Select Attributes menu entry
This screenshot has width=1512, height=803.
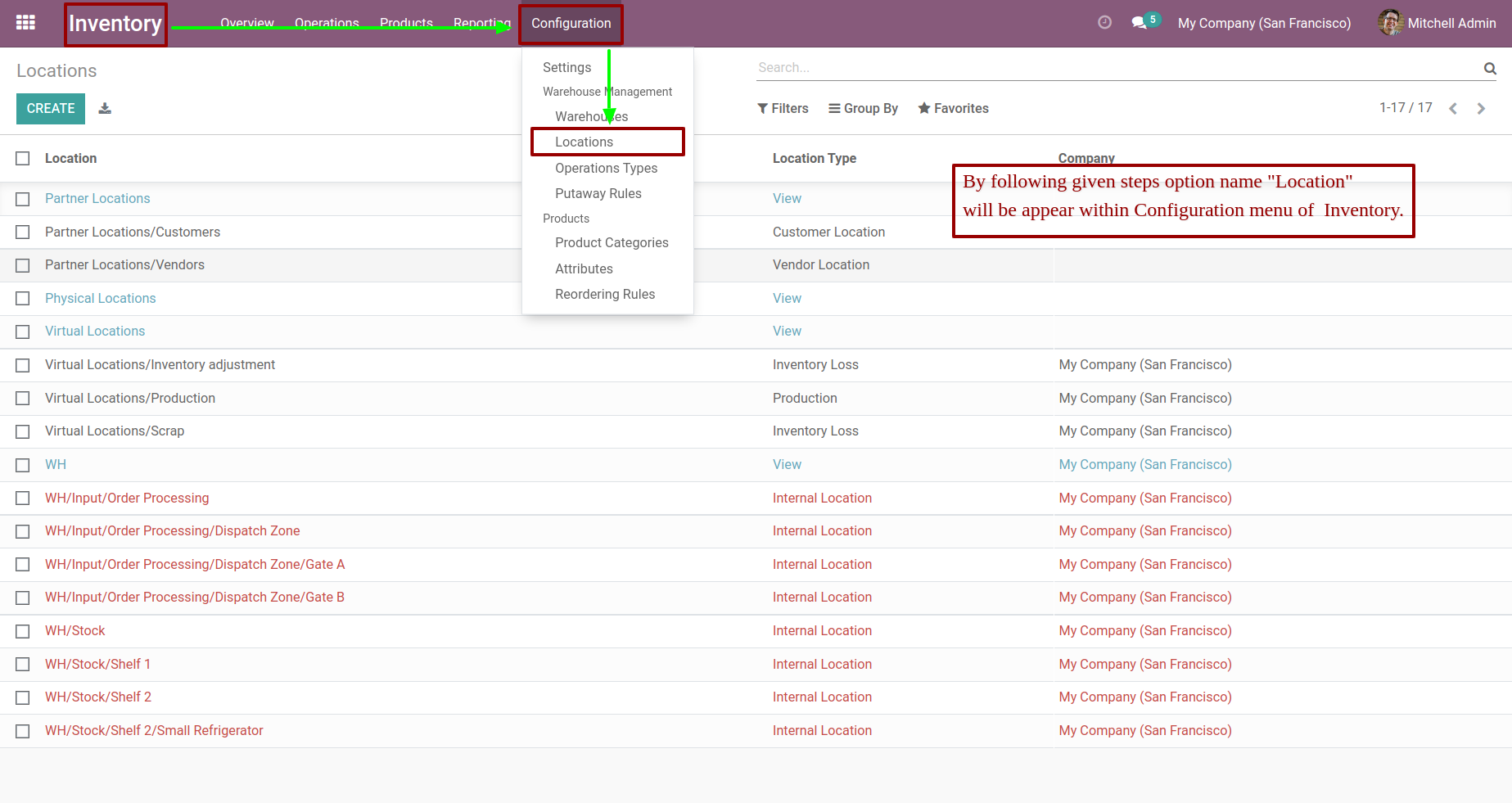point(584,268)
